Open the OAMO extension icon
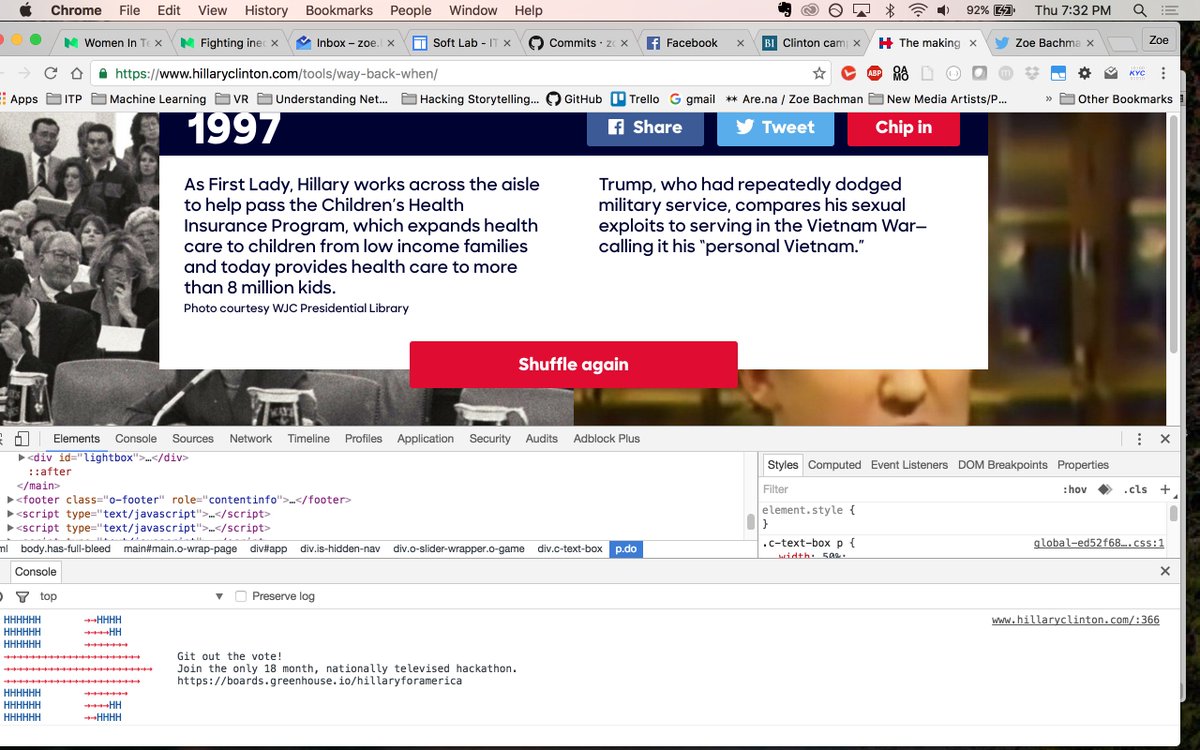1200x750 pixels. pyautogui.click(x=900, y=74)
